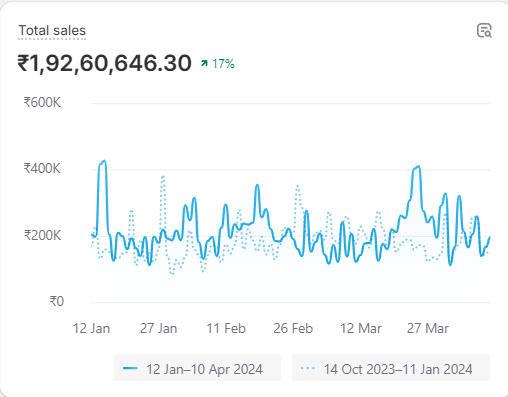Click the ₹200K y-axis label

pyautogui.click(x=42, y=235)
